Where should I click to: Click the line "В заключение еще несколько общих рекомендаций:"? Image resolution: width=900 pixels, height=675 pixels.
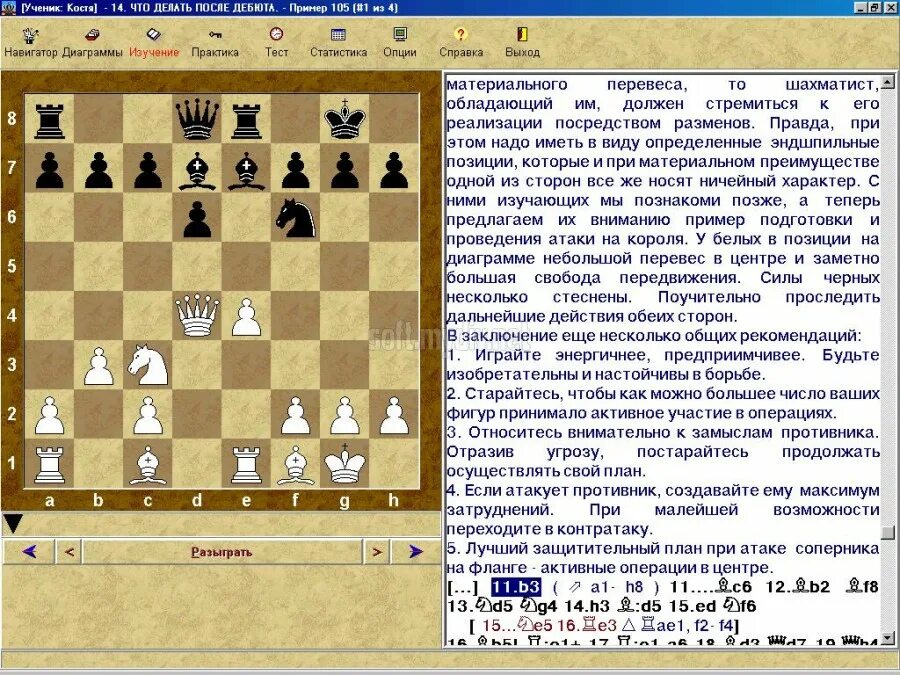coord(654,335)
